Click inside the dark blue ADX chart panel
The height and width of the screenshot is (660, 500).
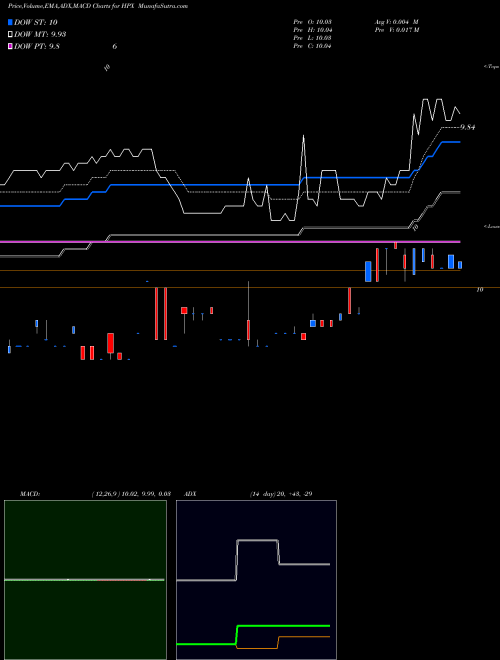tap(256, 580)
